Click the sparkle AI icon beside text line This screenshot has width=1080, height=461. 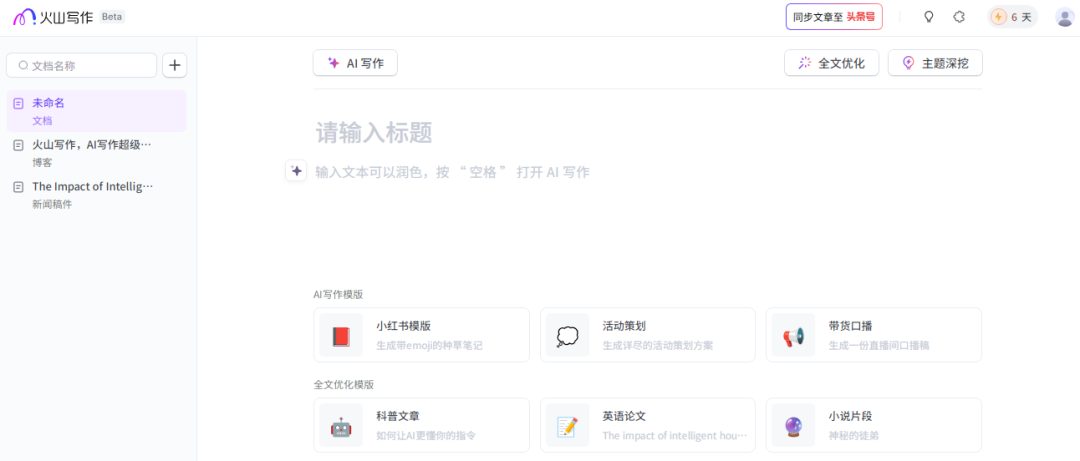(296, 171)
